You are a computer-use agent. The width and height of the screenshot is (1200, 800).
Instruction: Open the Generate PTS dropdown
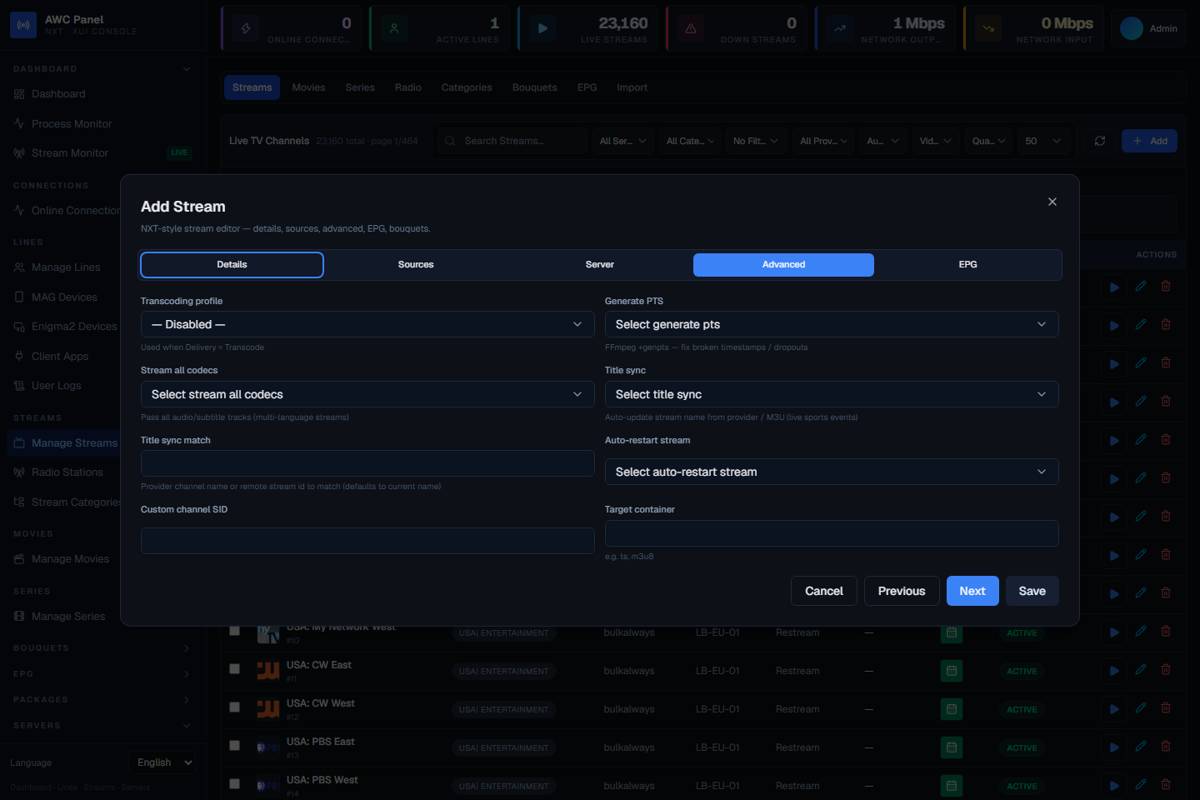(x=832, y=324)
